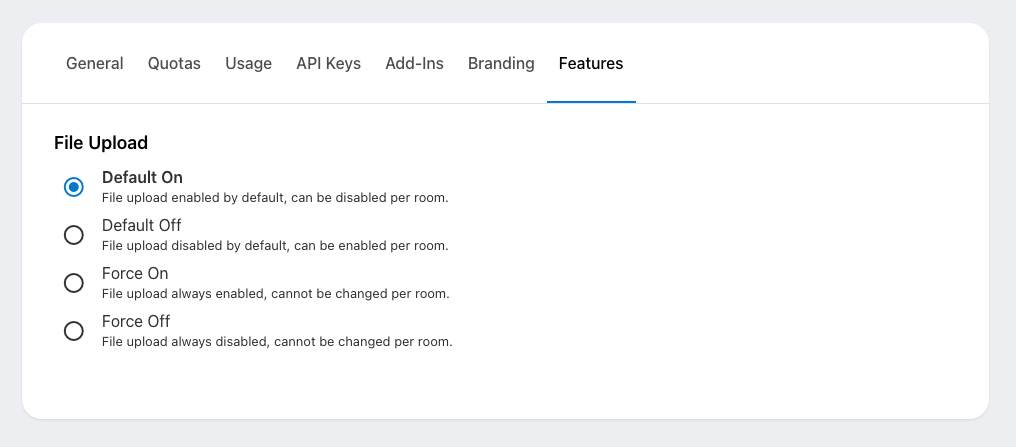Click 'File upload enabled by default' description
Viewport: 1016px width, 447px height.
point(275,198)
